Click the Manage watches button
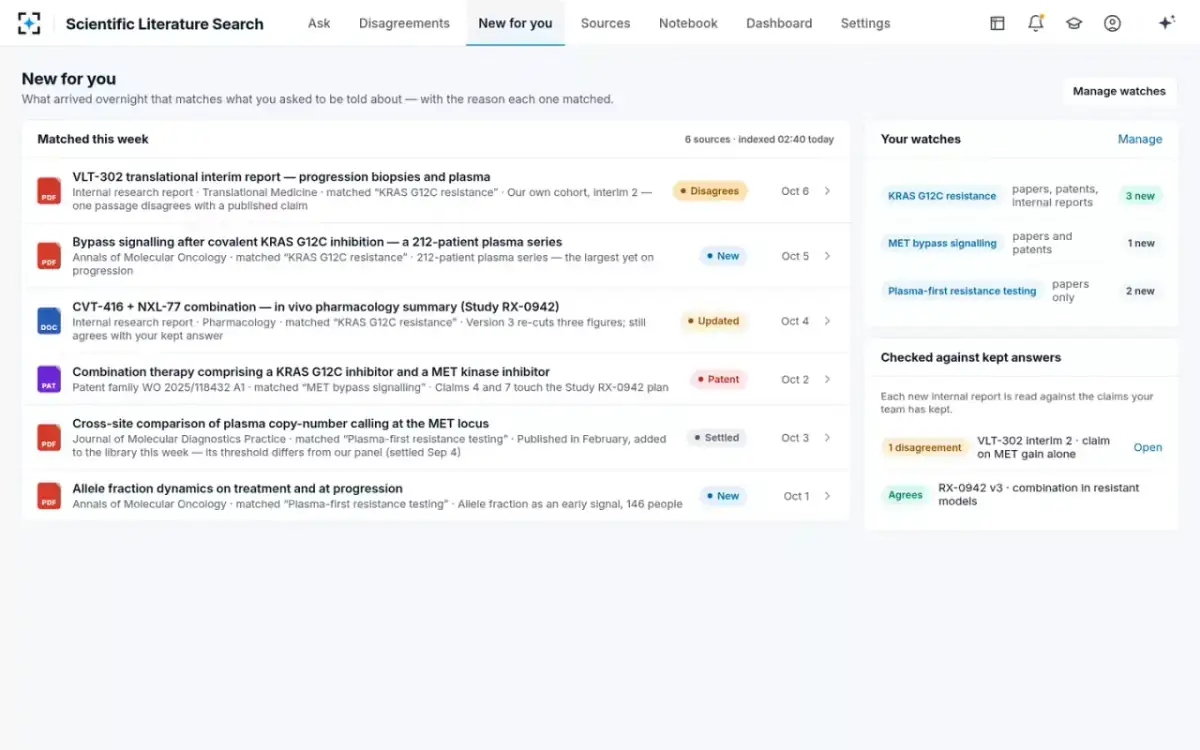 pyautogui.click(x=1119, y=91)
